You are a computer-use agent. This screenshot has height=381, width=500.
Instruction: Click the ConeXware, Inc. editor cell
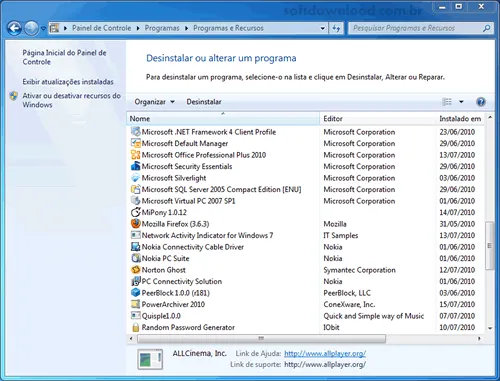pos(349,304)
